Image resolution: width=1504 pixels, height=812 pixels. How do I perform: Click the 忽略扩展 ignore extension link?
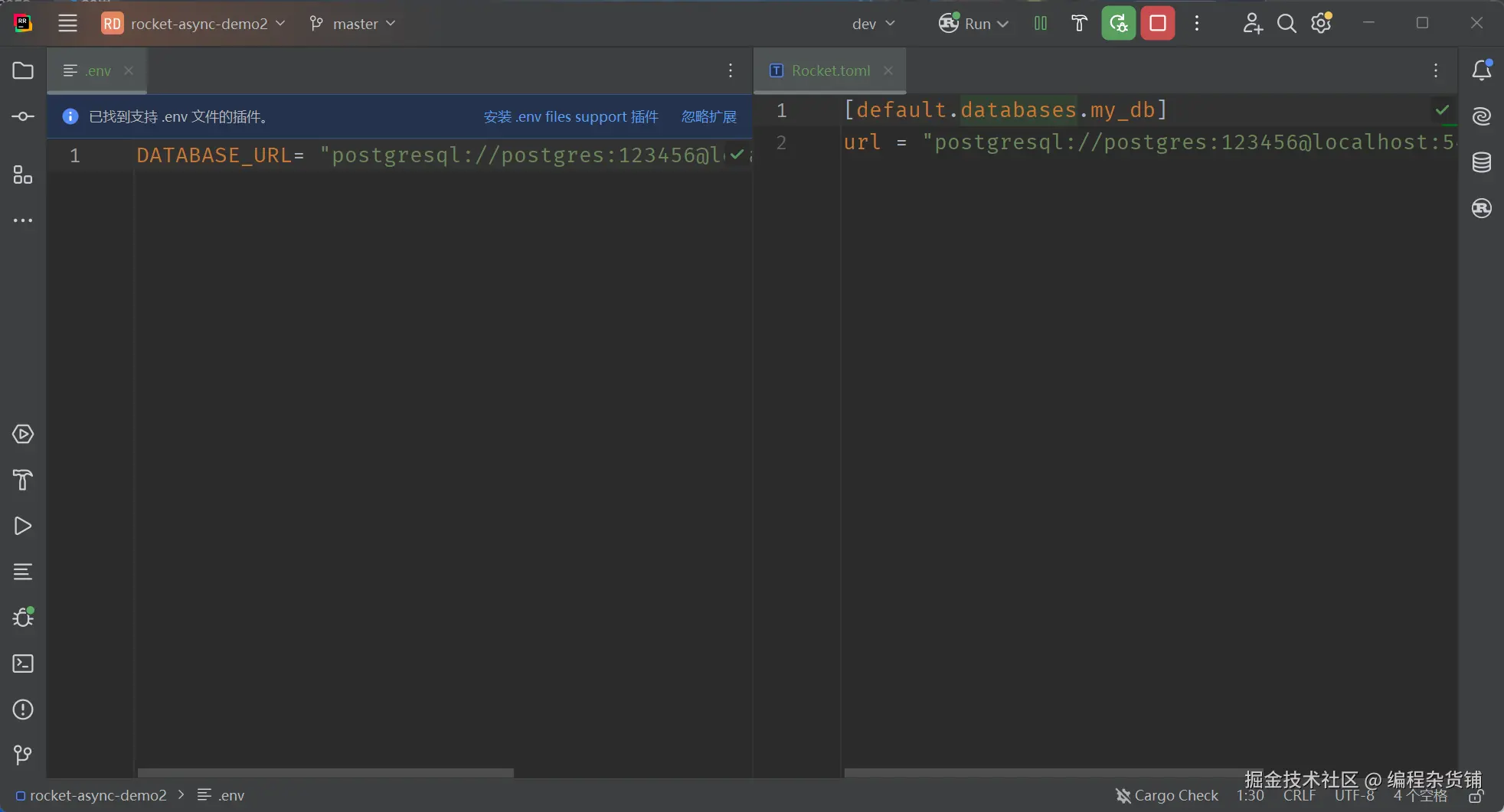point(709,116)
